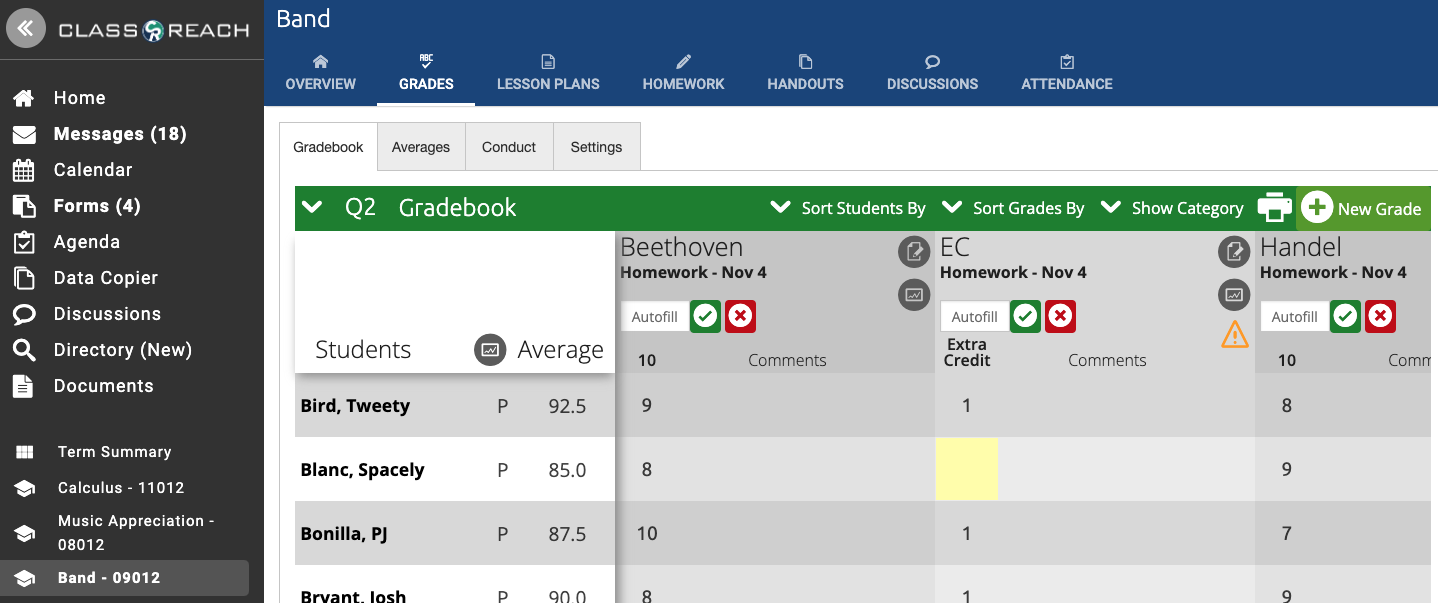Click the green checkmark beside Handel's Autofill
The width and height of the screenshot is (1438, 603).
[1345, 316]
